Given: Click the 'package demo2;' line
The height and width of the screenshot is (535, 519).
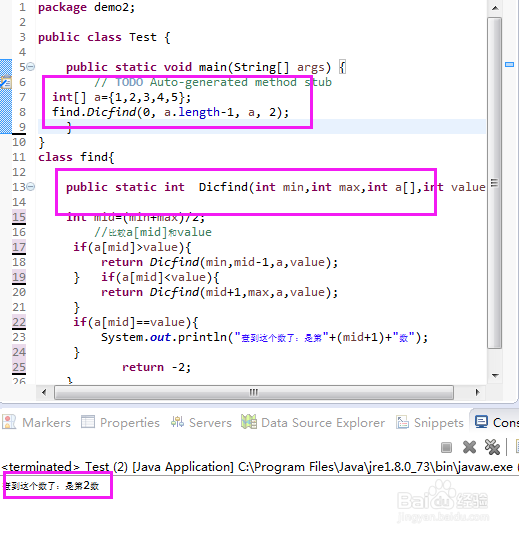Looking at the screenshot, I should coord(87,8).
